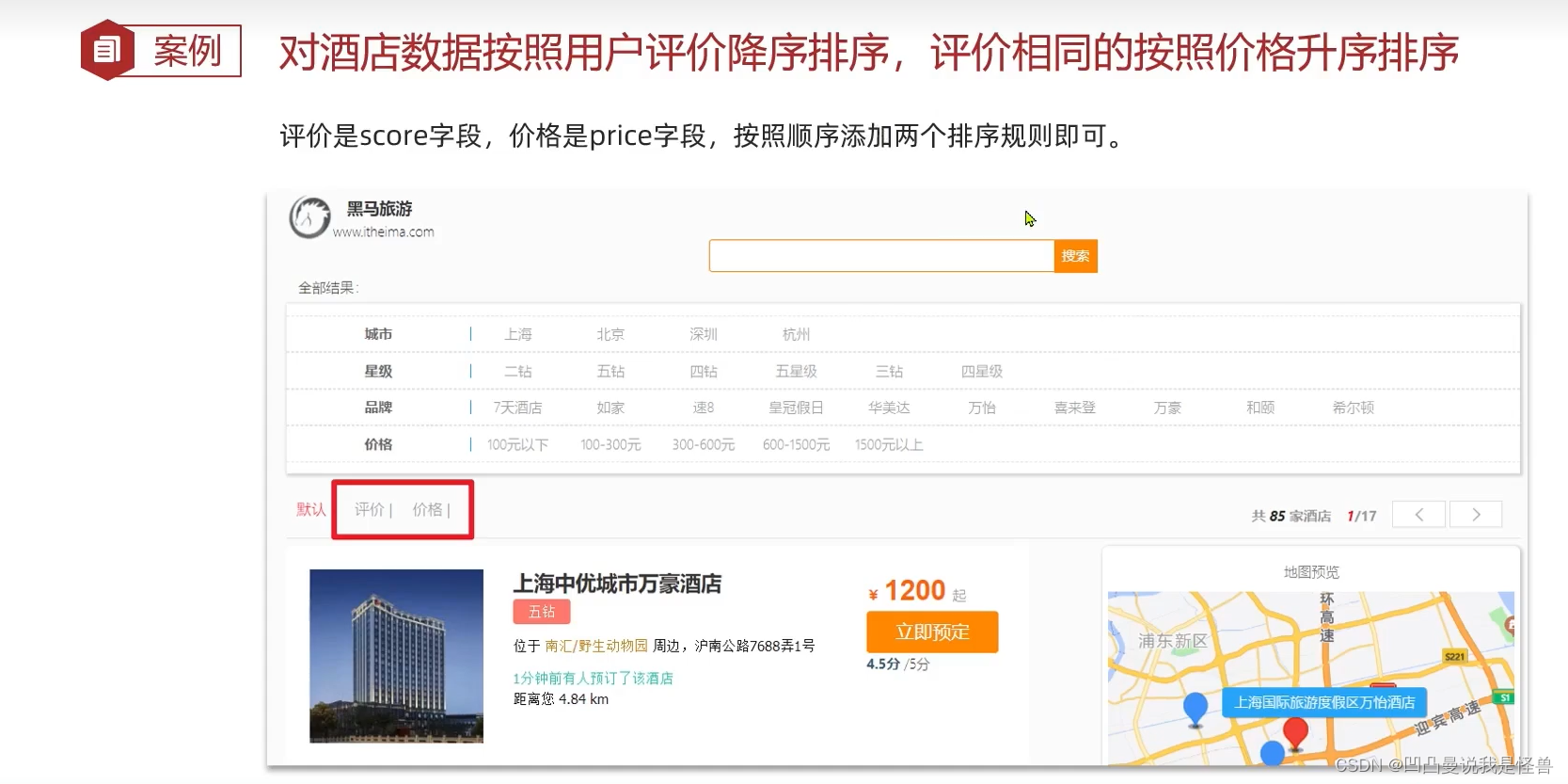This screenshot has height=784, width=1568.
Task: Open hotel title 上海中优城市万豪酒店
Action: click(x=617, y=584)
